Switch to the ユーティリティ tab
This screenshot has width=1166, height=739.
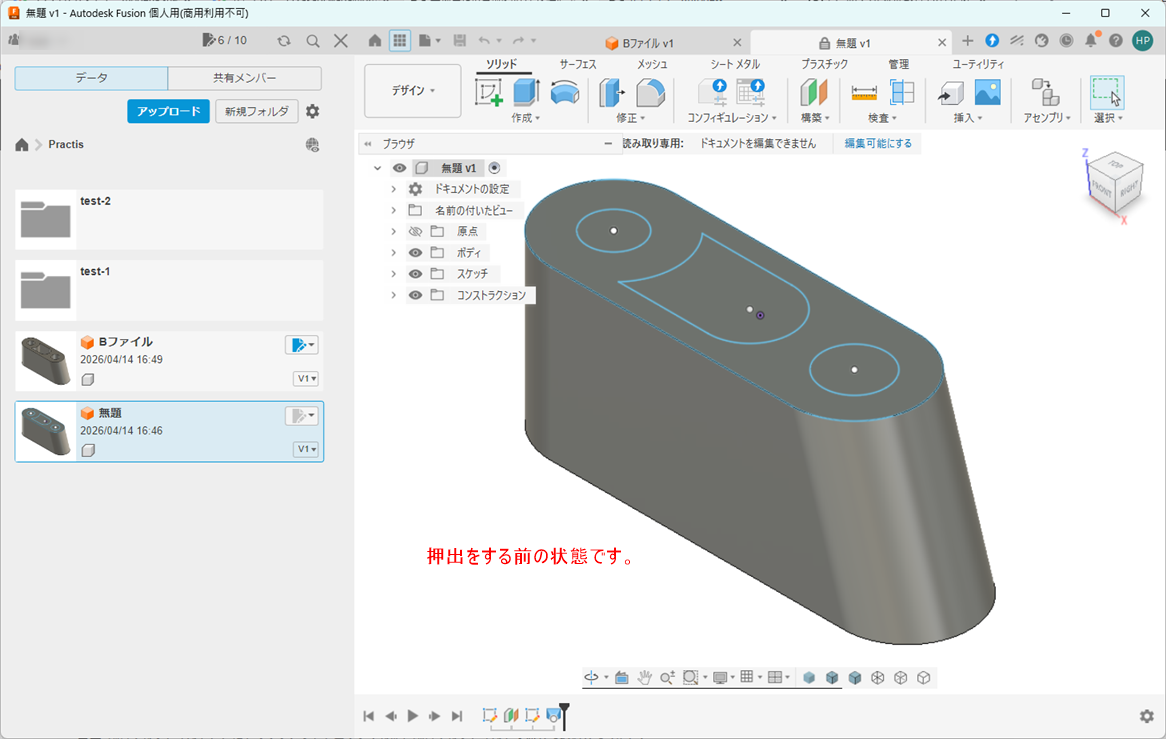978,65
